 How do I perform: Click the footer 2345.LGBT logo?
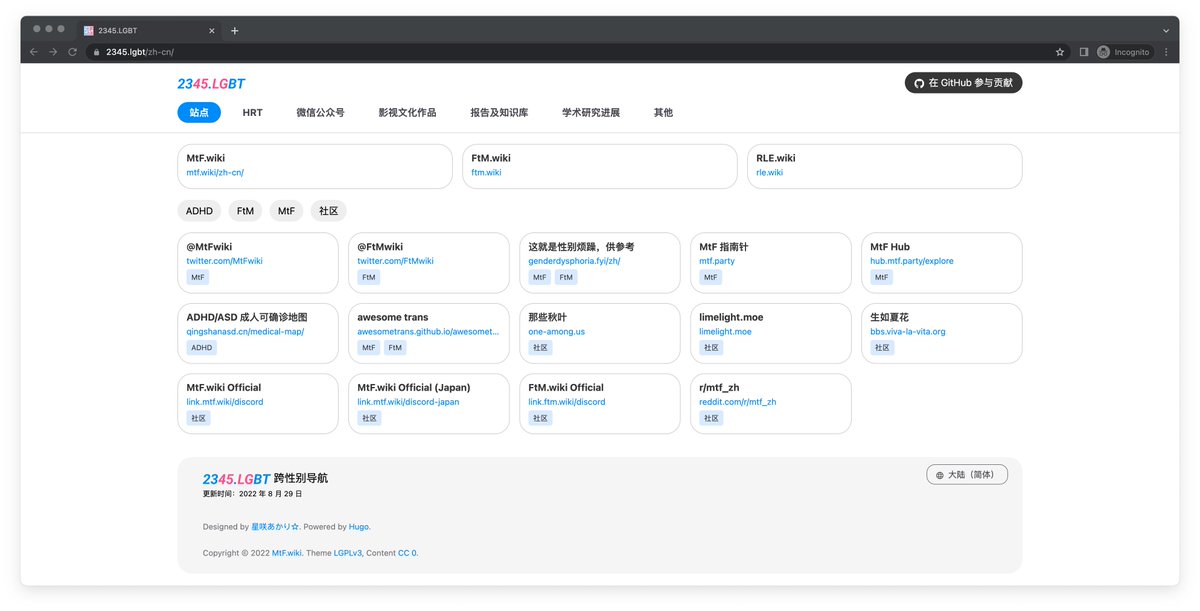[236, 479]
